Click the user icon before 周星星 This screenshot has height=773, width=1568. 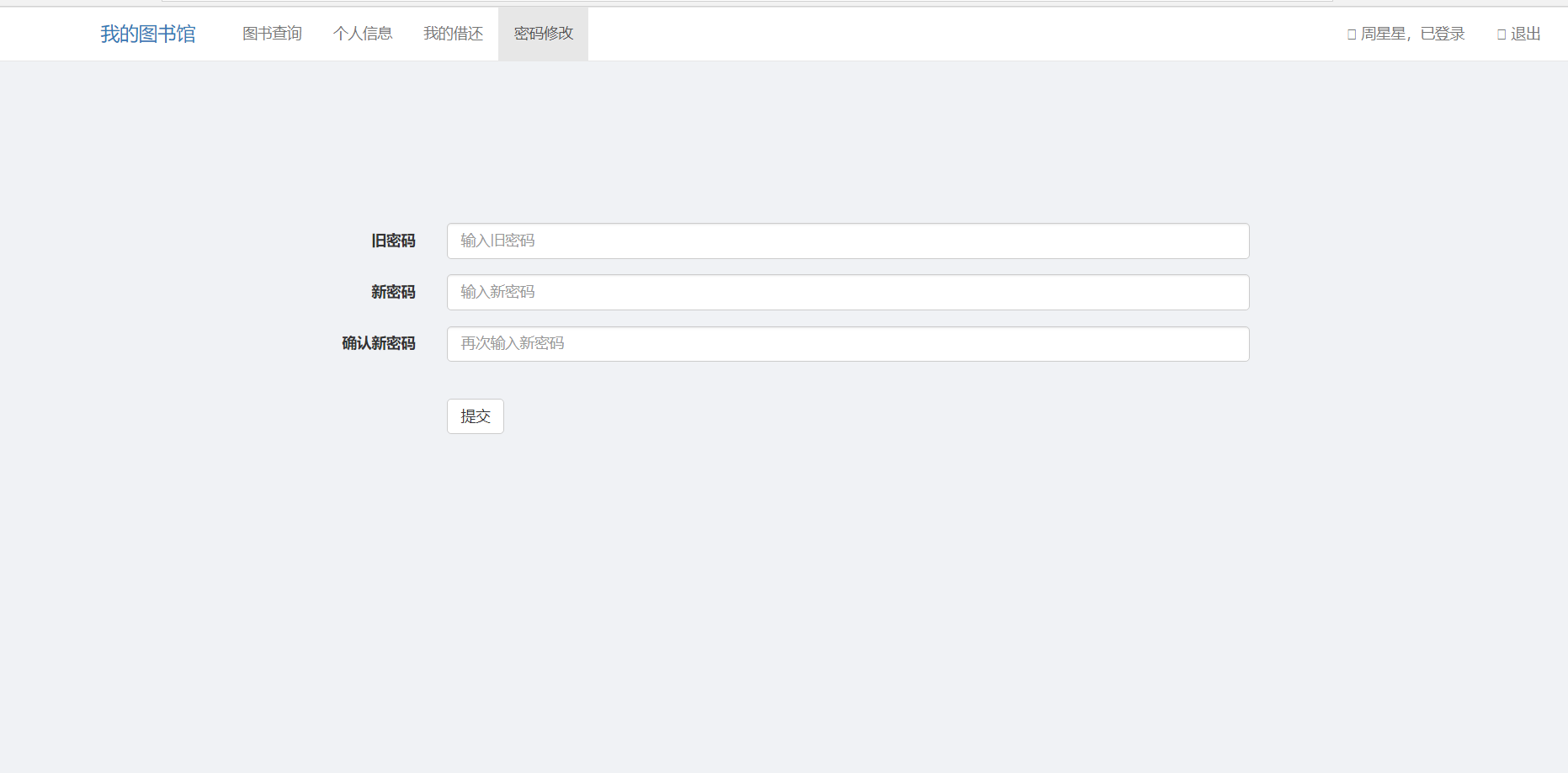pyautogui.click(x=1352, y=34)
